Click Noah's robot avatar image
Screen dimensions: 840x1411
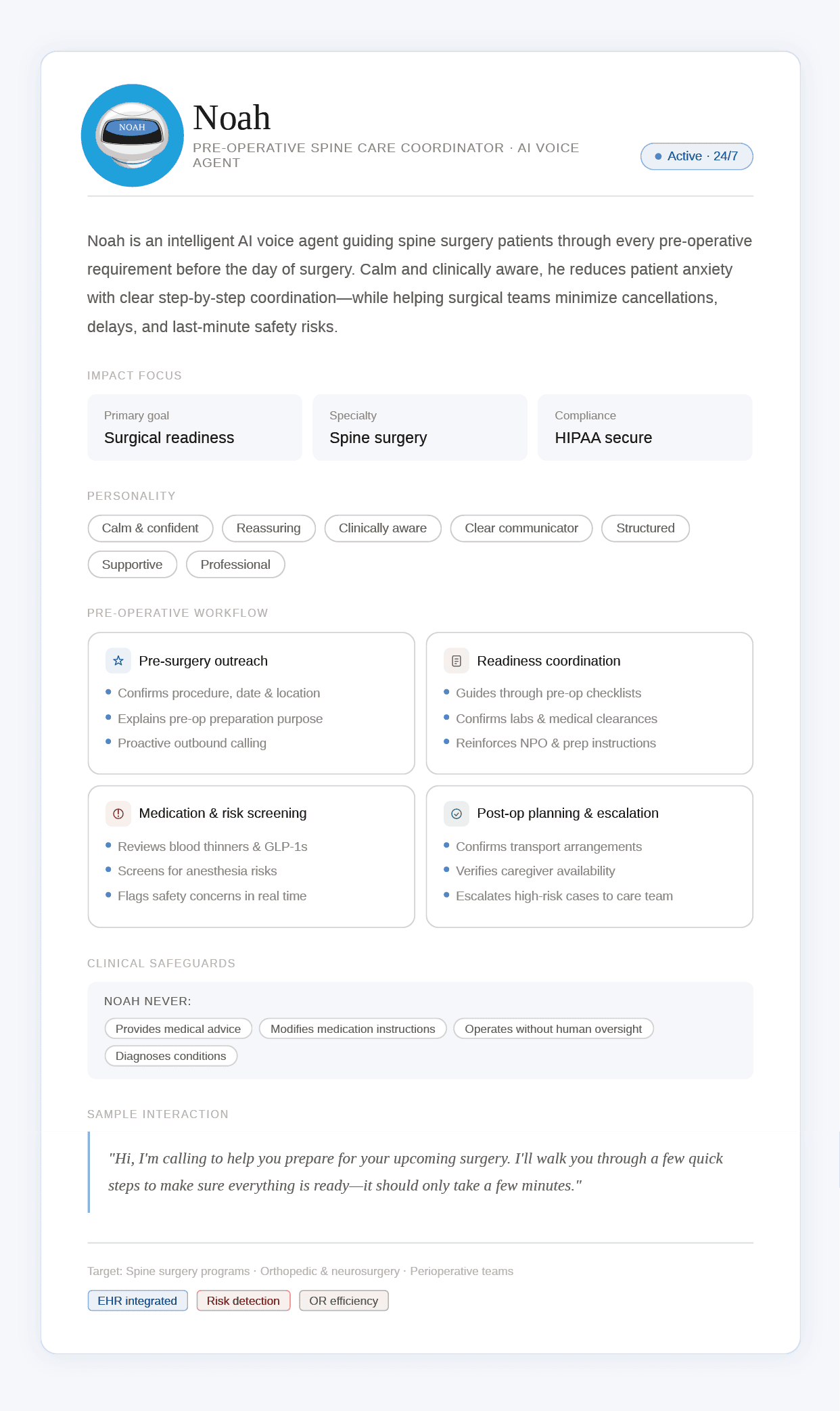point(133,135)
